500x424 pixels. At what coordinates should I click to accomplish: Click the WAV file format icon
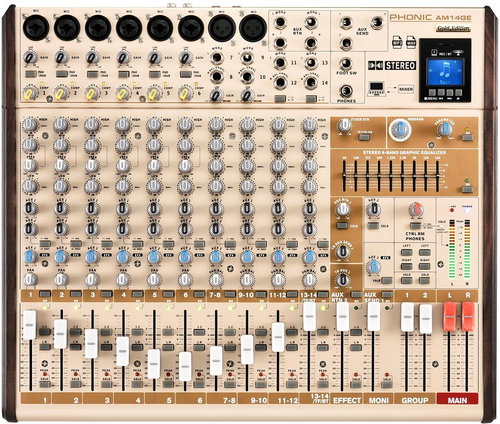pyautogui.click(x=411, y=42)
